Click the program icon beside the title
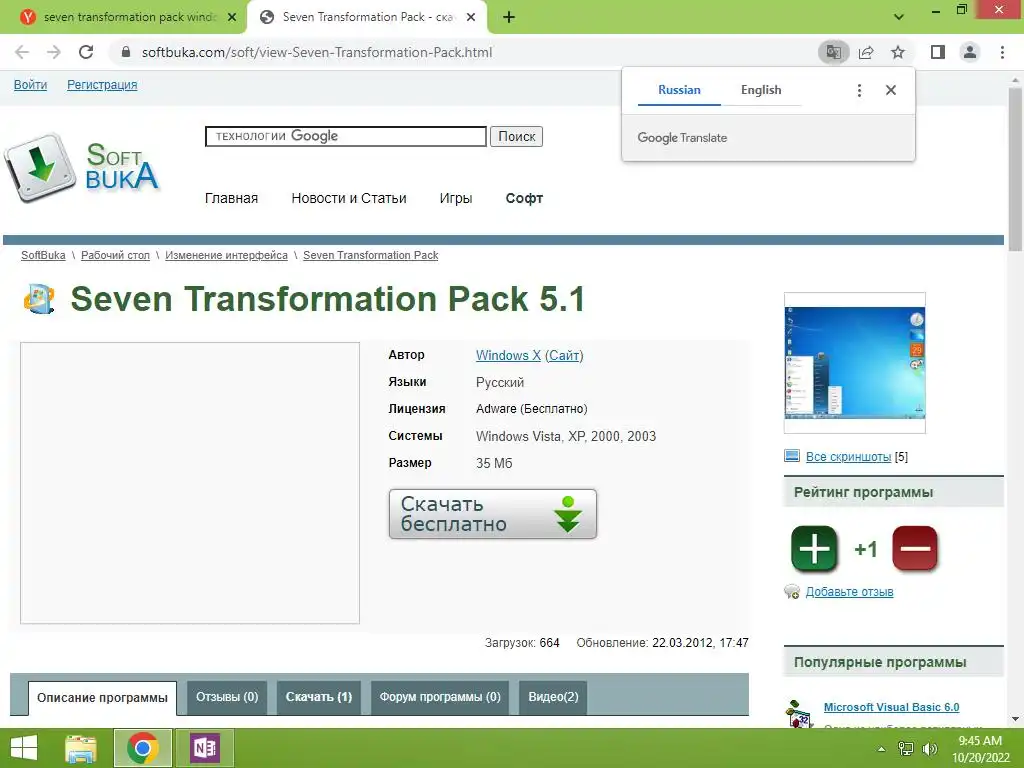1024x768 pixels. [x=39, y=299]
